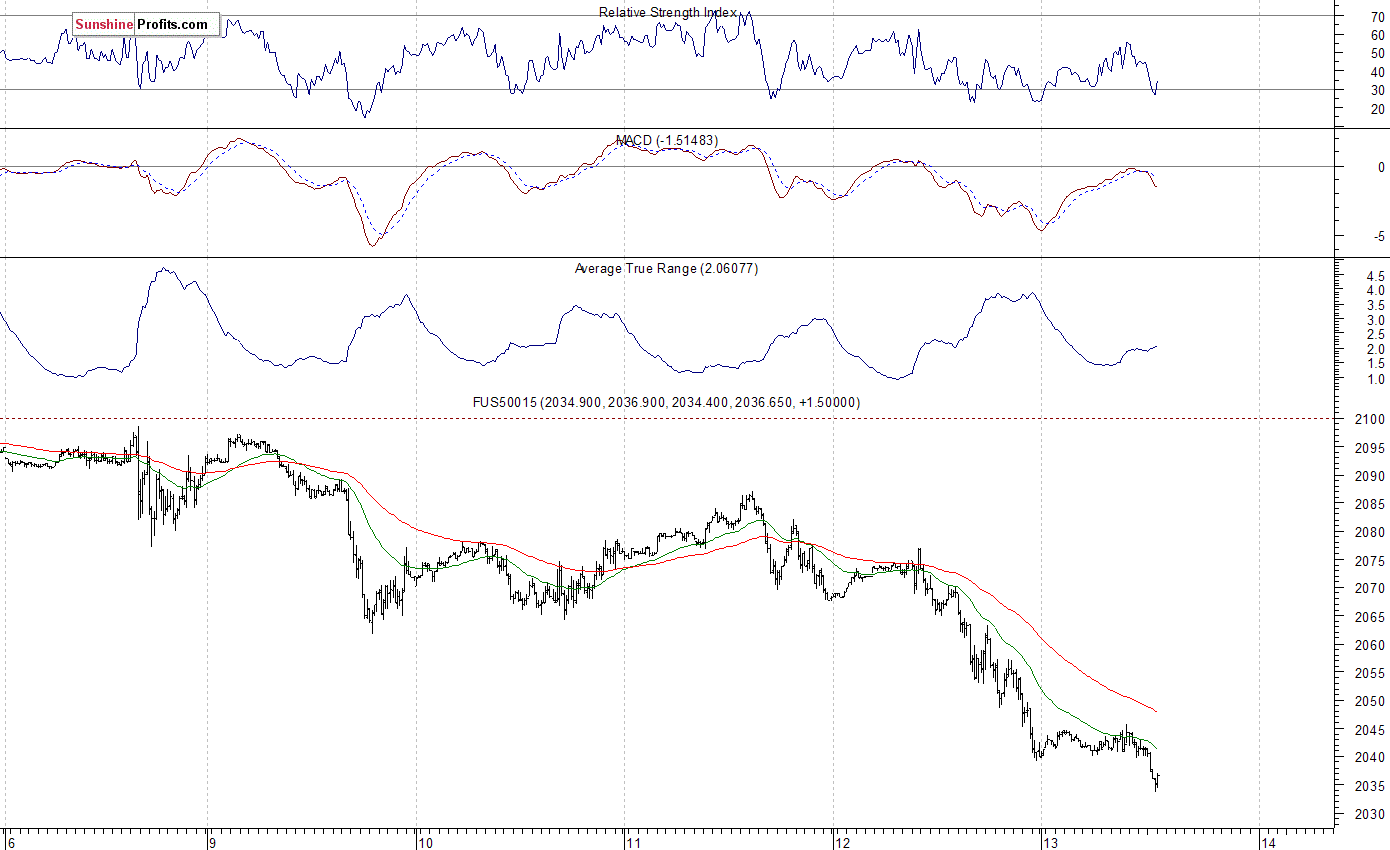This screenshot has height=850, width=1390.
Task: Click the ATR axis value 3.5
Action: click(1375, 305)
